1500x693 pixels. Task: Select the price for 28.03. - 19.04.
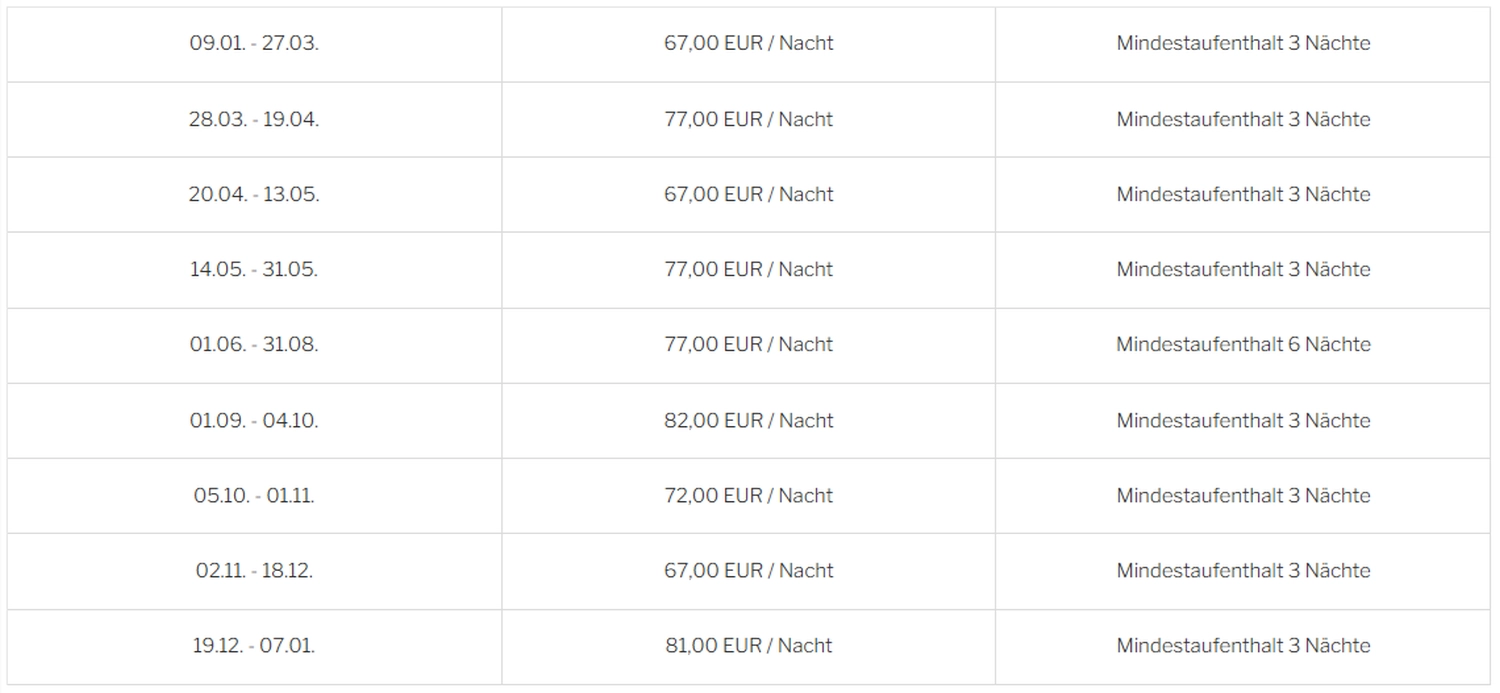pyautogui.click(x=748, y=119)
